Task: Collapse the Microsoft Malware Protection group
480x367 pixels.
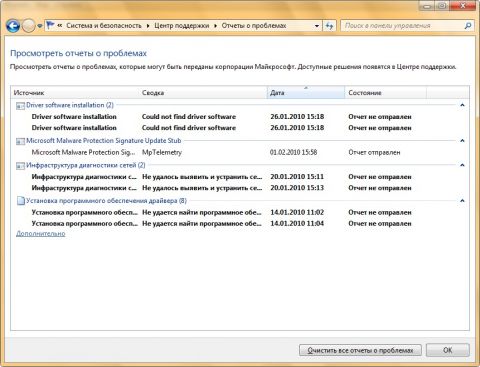Action: pyautogui.click(x=462, y=141)
